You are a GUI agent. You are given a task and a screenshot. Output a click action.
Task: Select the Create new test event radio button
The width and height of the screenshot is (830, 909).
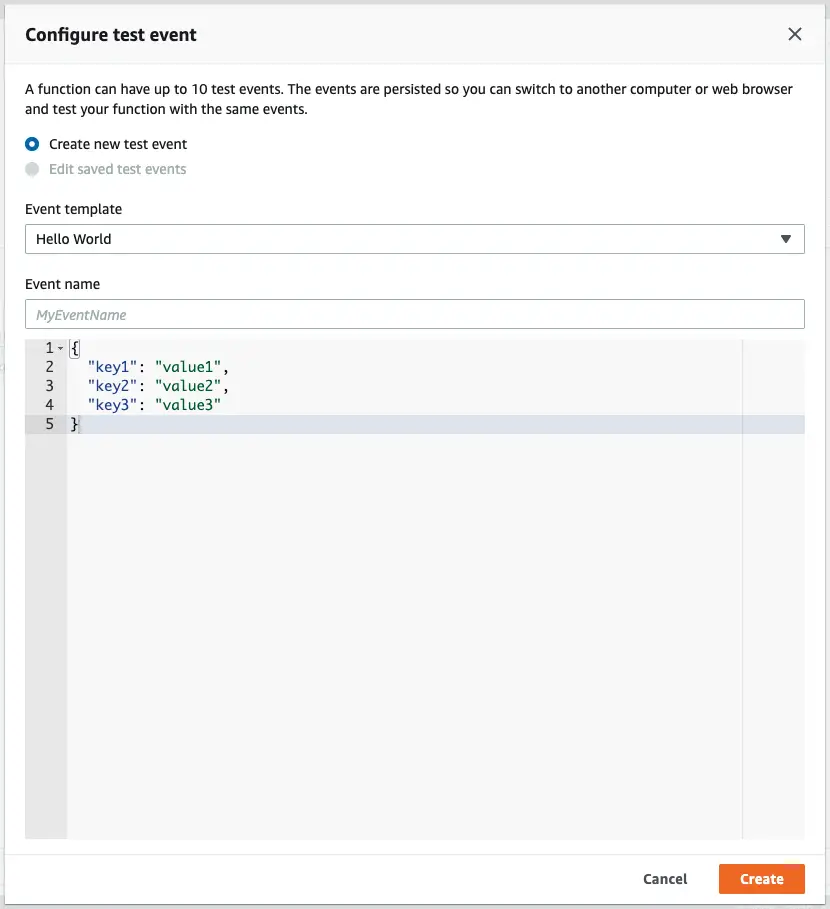tap(30, 144)
